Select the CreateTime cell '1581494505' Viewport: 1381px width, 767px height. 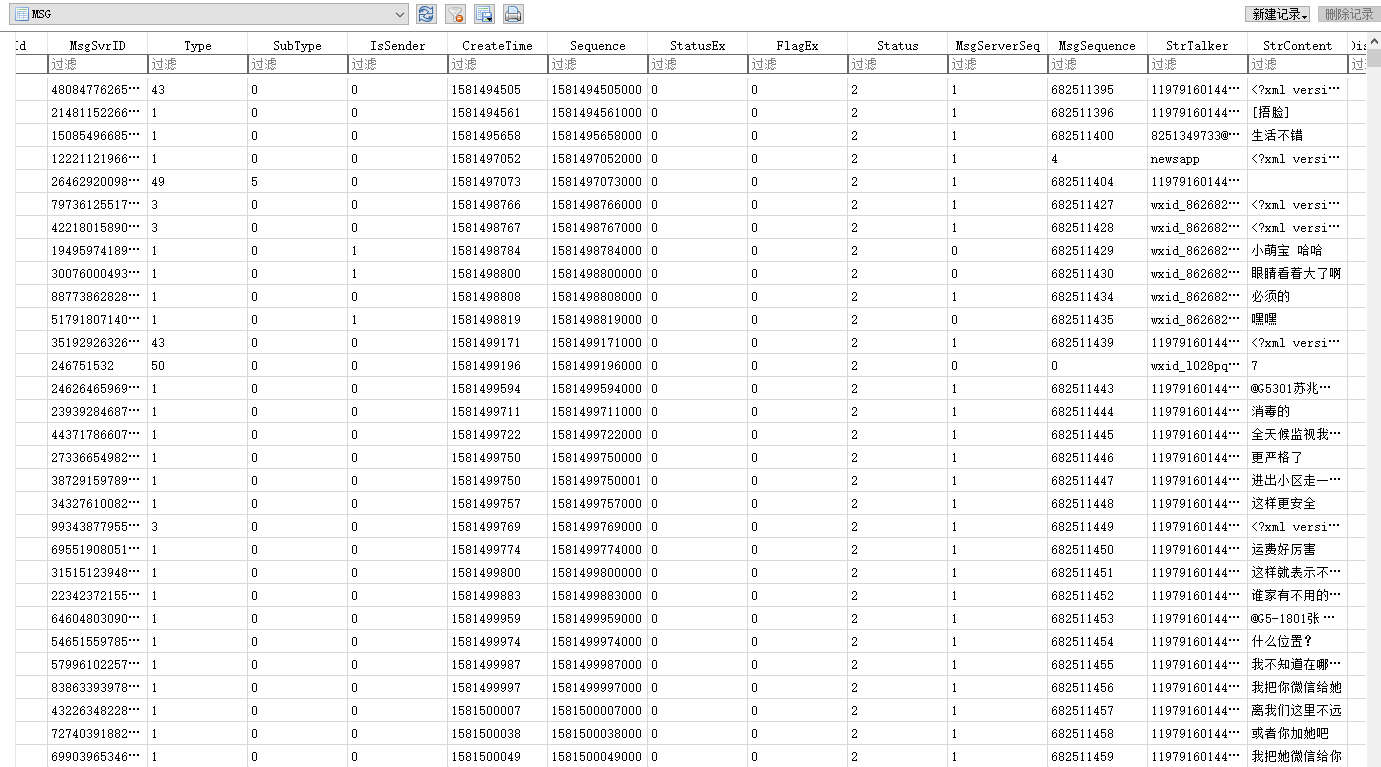click(498, 90)
